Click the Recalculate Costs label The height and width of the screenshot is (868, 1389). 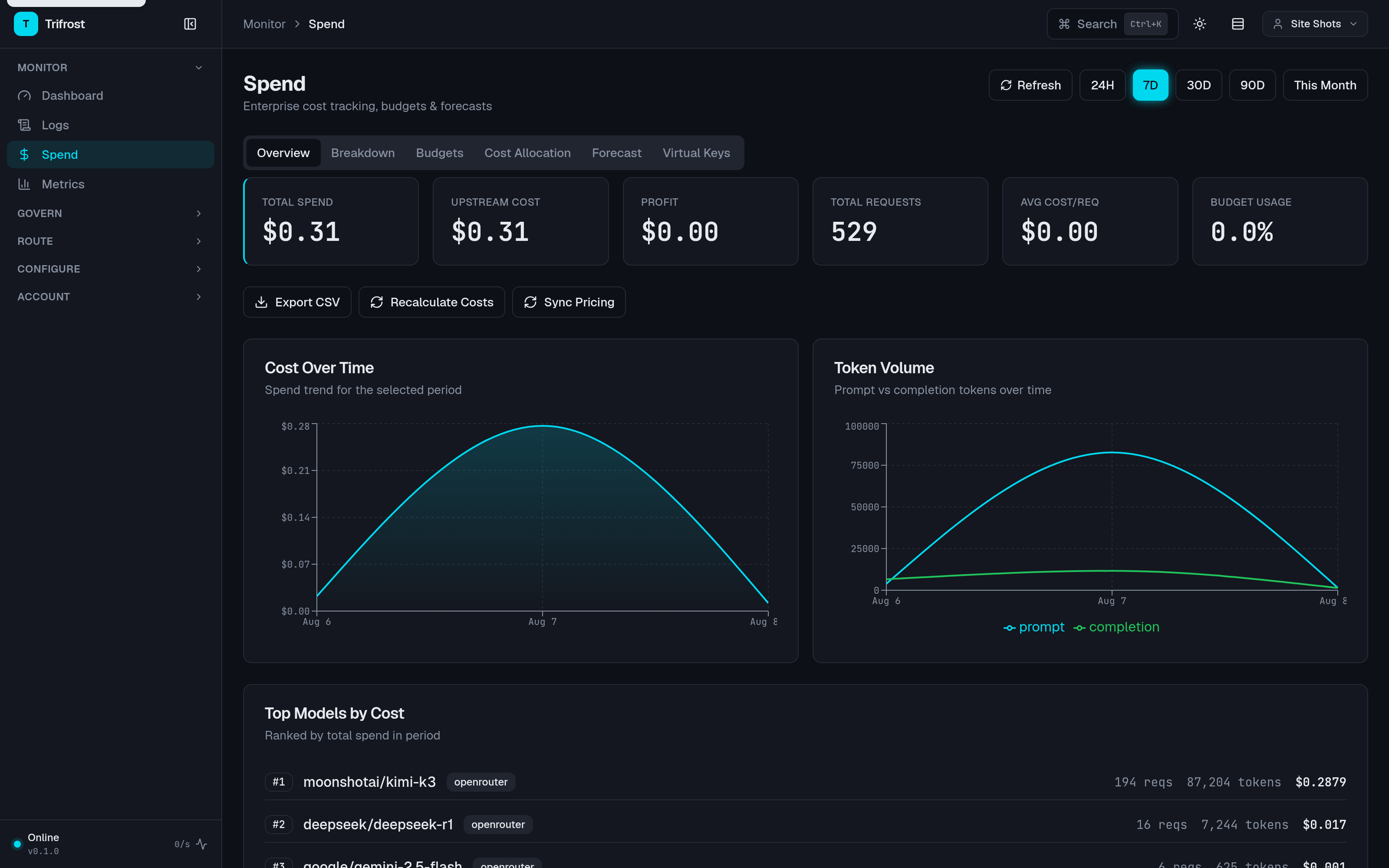tap(442, 302)
